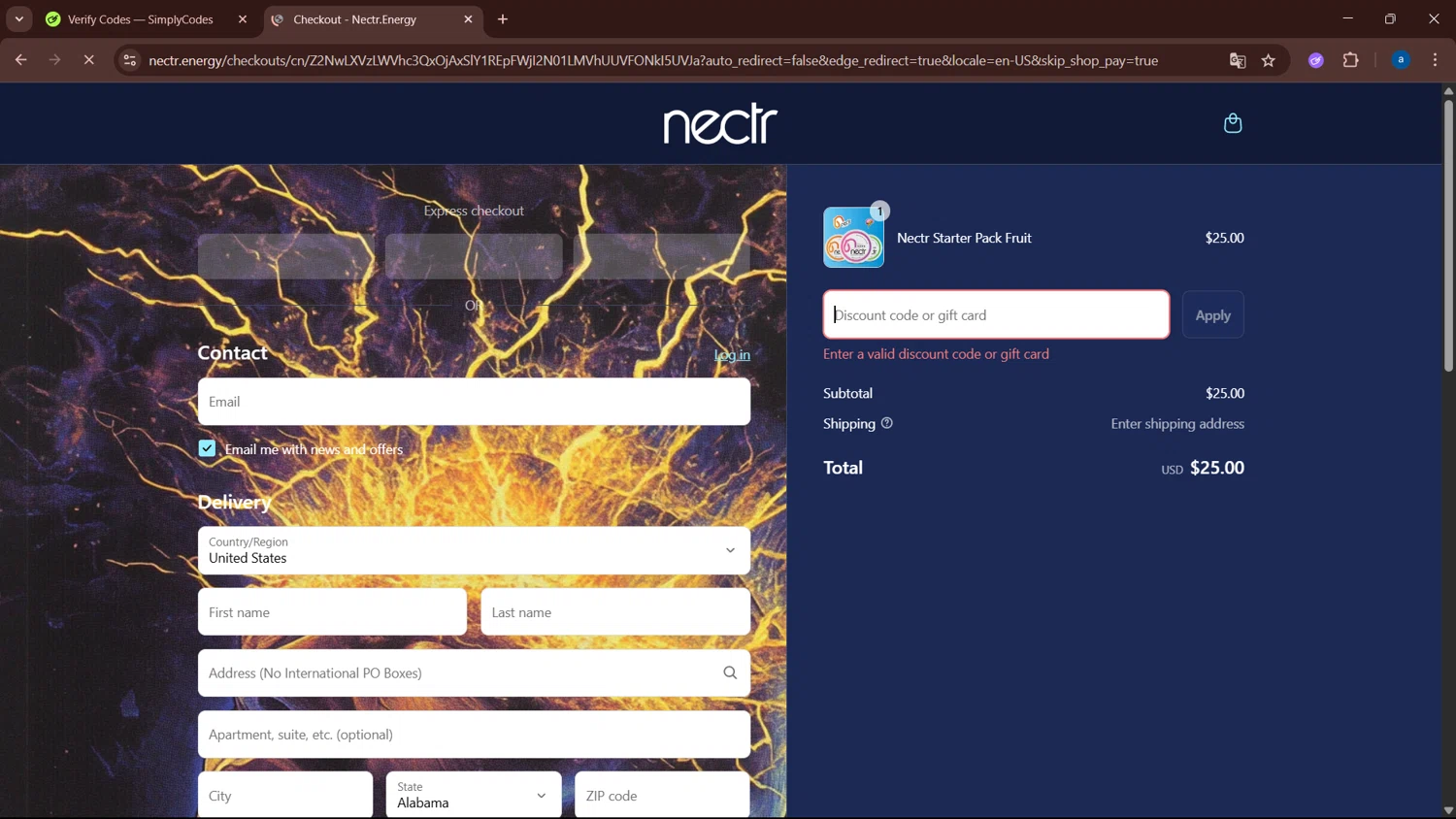1456x819 pixels.
Task: Toggle Email me with news and offers
Action: point(207,448)
